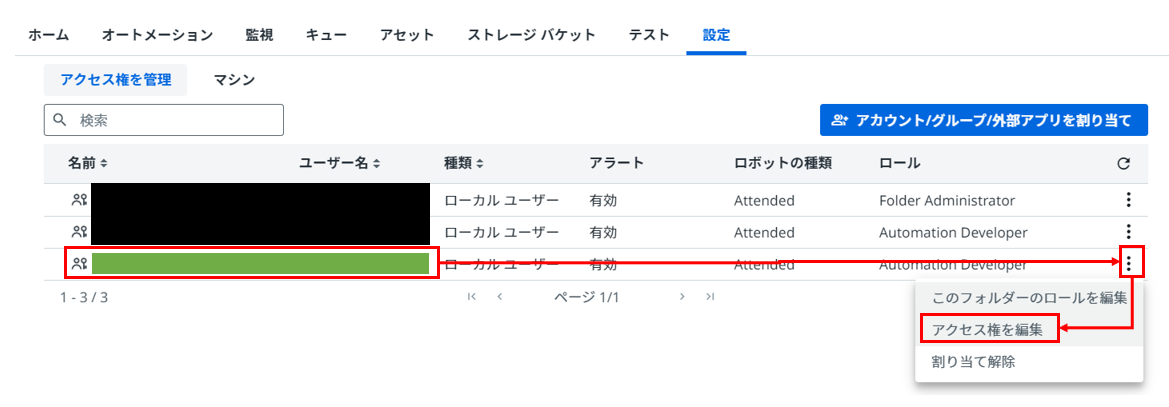Select 割り当て解除 from the menu

click(973, 361)
